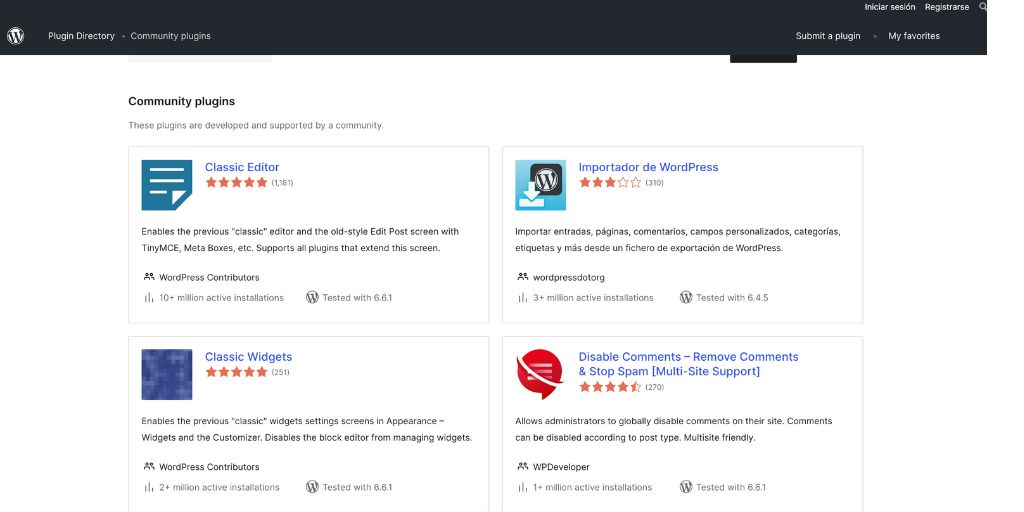
Task: Click Classic Editor's active installations chart icon
Action: click(x=148, y=298)
